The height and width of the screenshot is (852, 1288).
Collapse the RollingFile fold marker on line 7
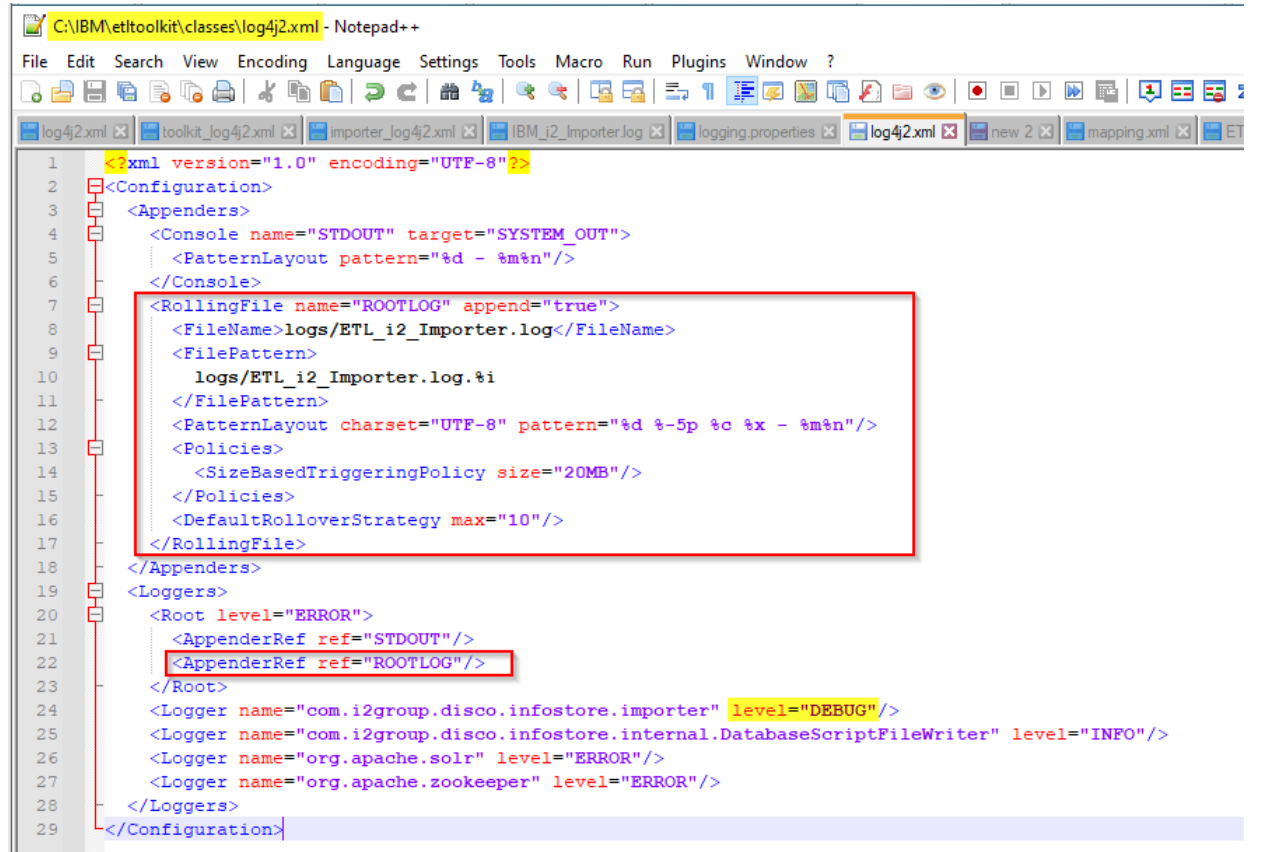[x=95, y=306]
